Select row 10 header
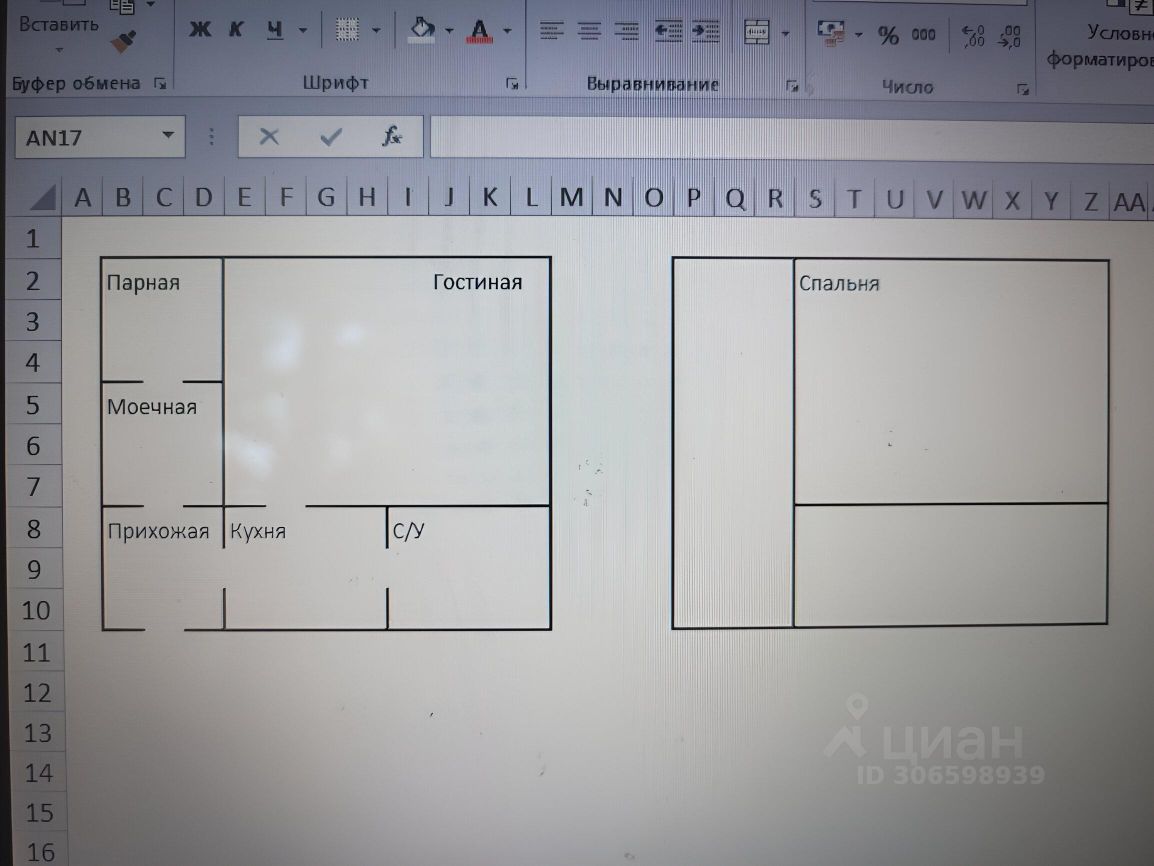1154x866 pixels. [x=35, y=610]
